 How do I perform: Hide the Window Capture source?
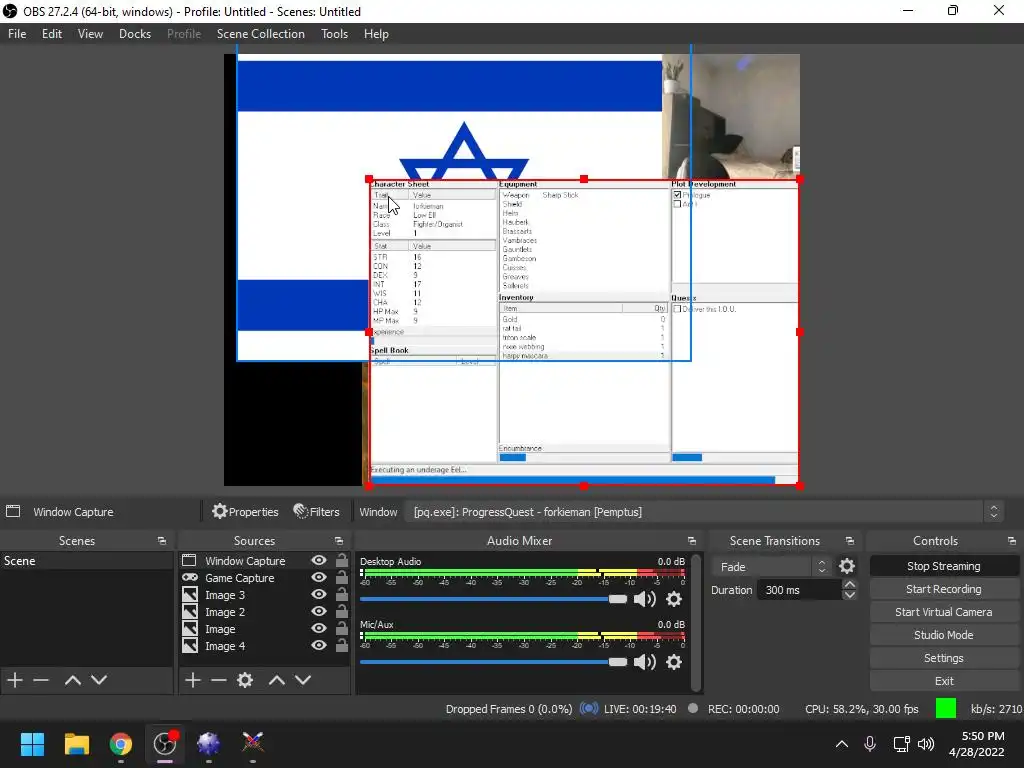[319, 560]
